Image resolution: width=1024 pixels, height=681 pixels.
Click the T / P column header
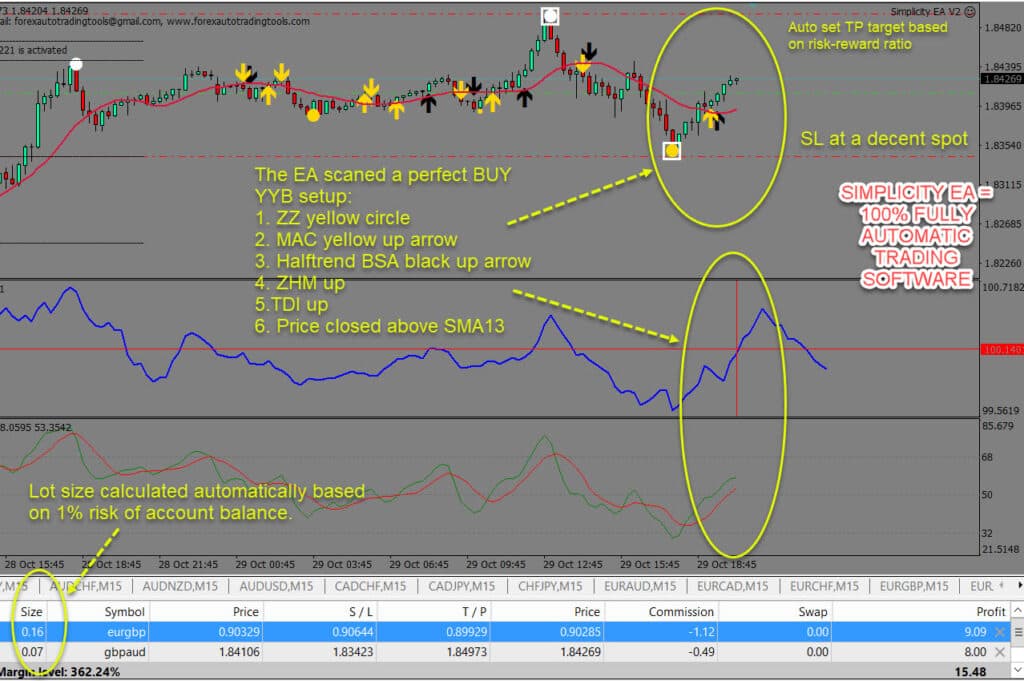(x=475, y=612)
